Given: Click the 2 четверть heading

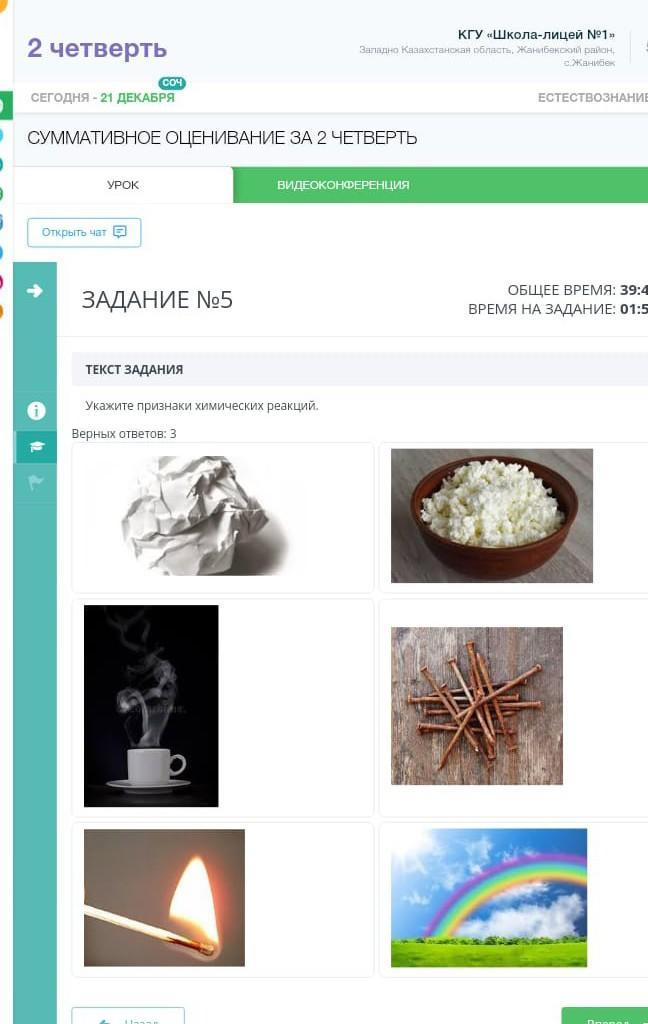Looking at the screenshot, I should 97,48.
